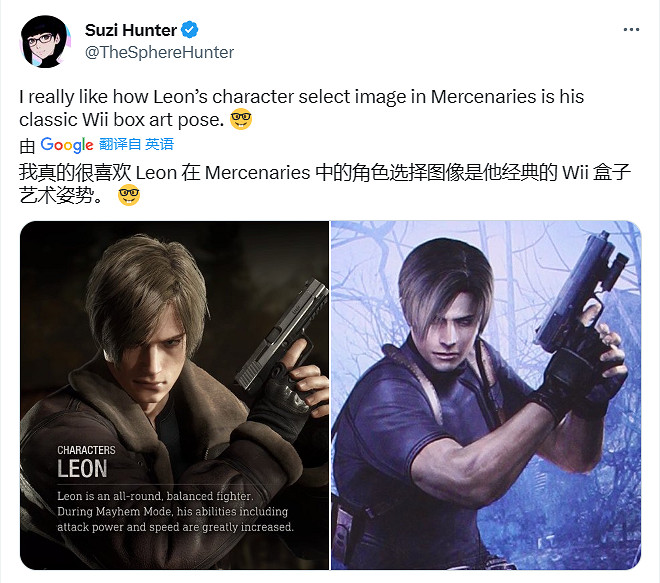Click the pistol in the left image
Image resolution: width=660 pixels, height=583 pixels.
[x=280, y=337]
